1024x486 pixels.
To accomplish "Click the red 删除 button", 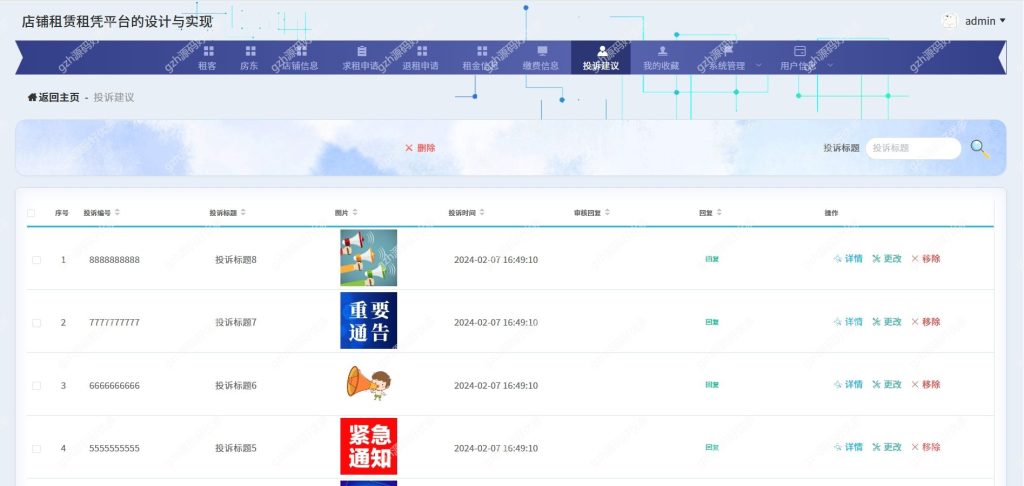I will tap(420, 148).
